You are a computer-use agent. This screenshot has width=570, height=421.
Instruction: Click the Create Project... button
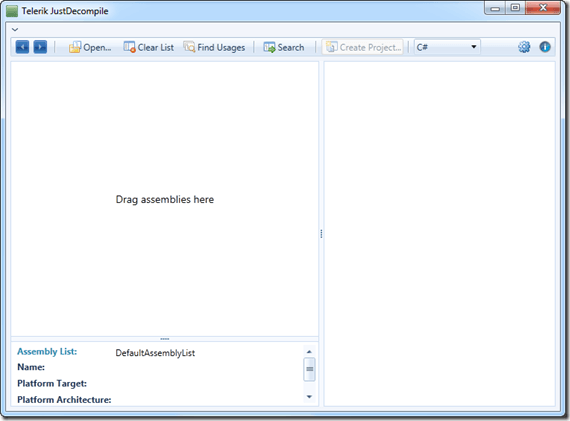click(x=363, y=47)
